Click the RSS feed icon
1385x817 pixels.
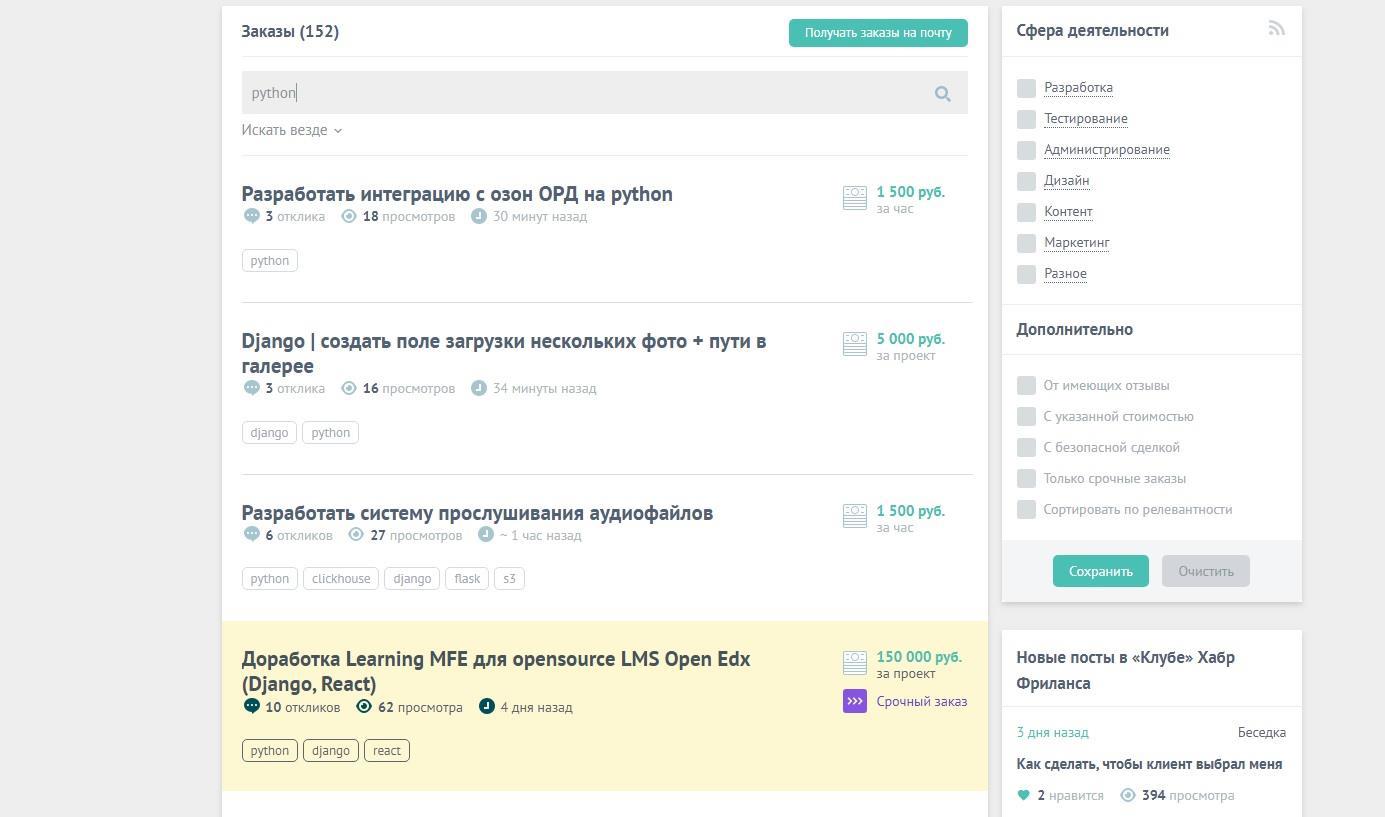[x=1276, y=29]
